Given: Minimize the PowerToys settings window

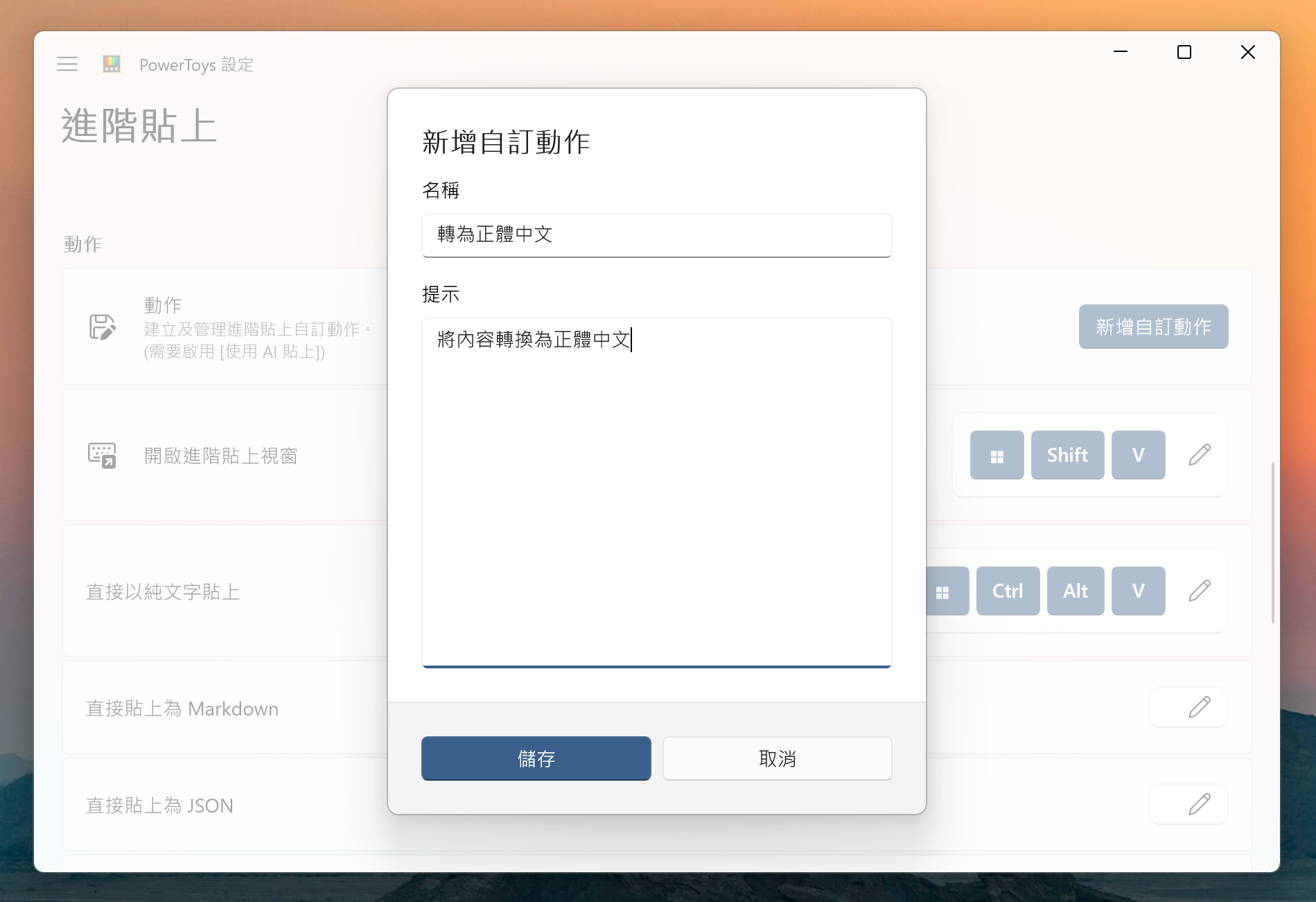Looking at the screenshot, I should tap(1121, 52).
